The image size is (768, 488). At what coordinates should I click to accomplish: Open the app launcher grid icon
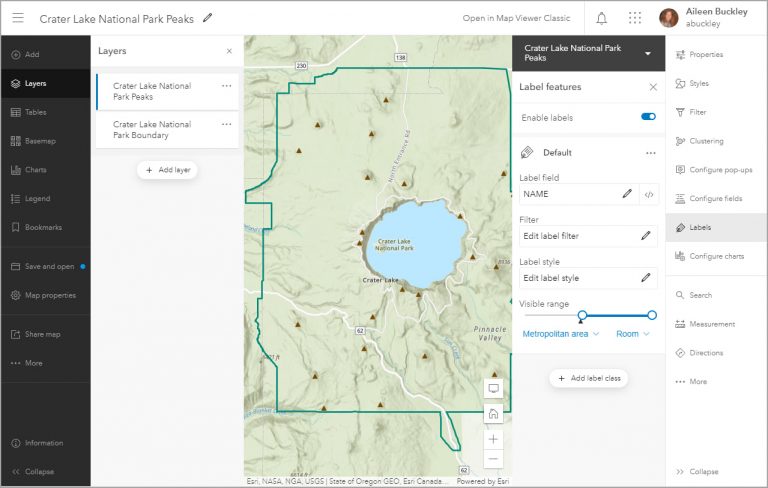pos(634,18)
